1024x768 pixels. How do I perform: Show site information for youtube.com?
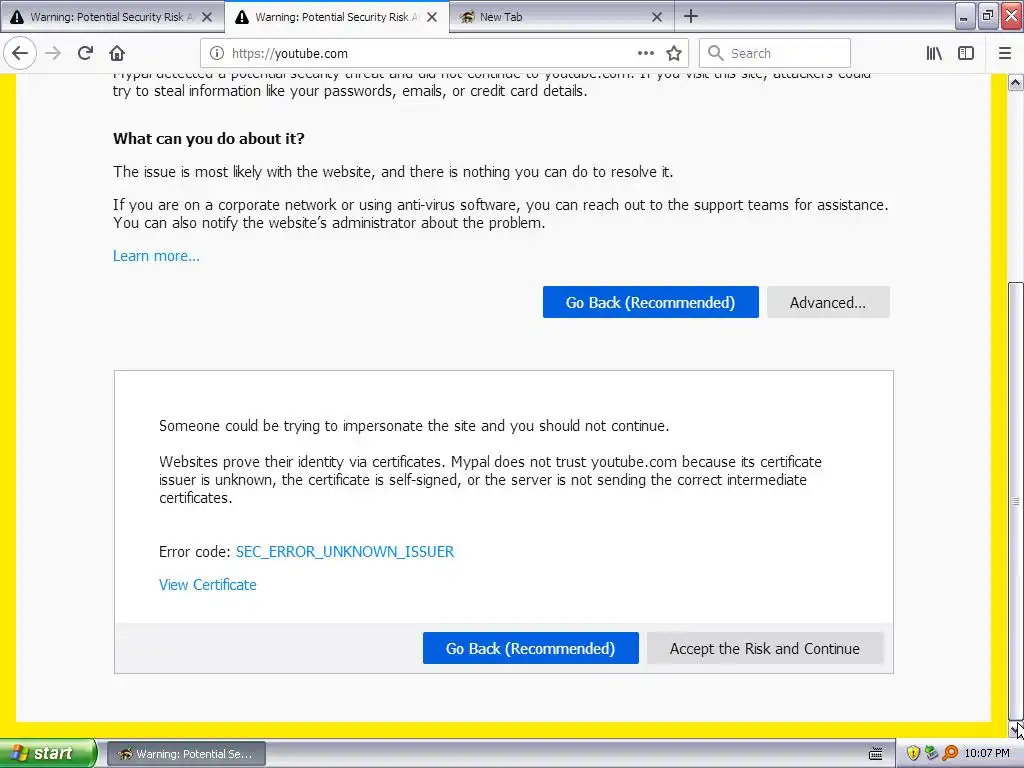tap(217, 54)
